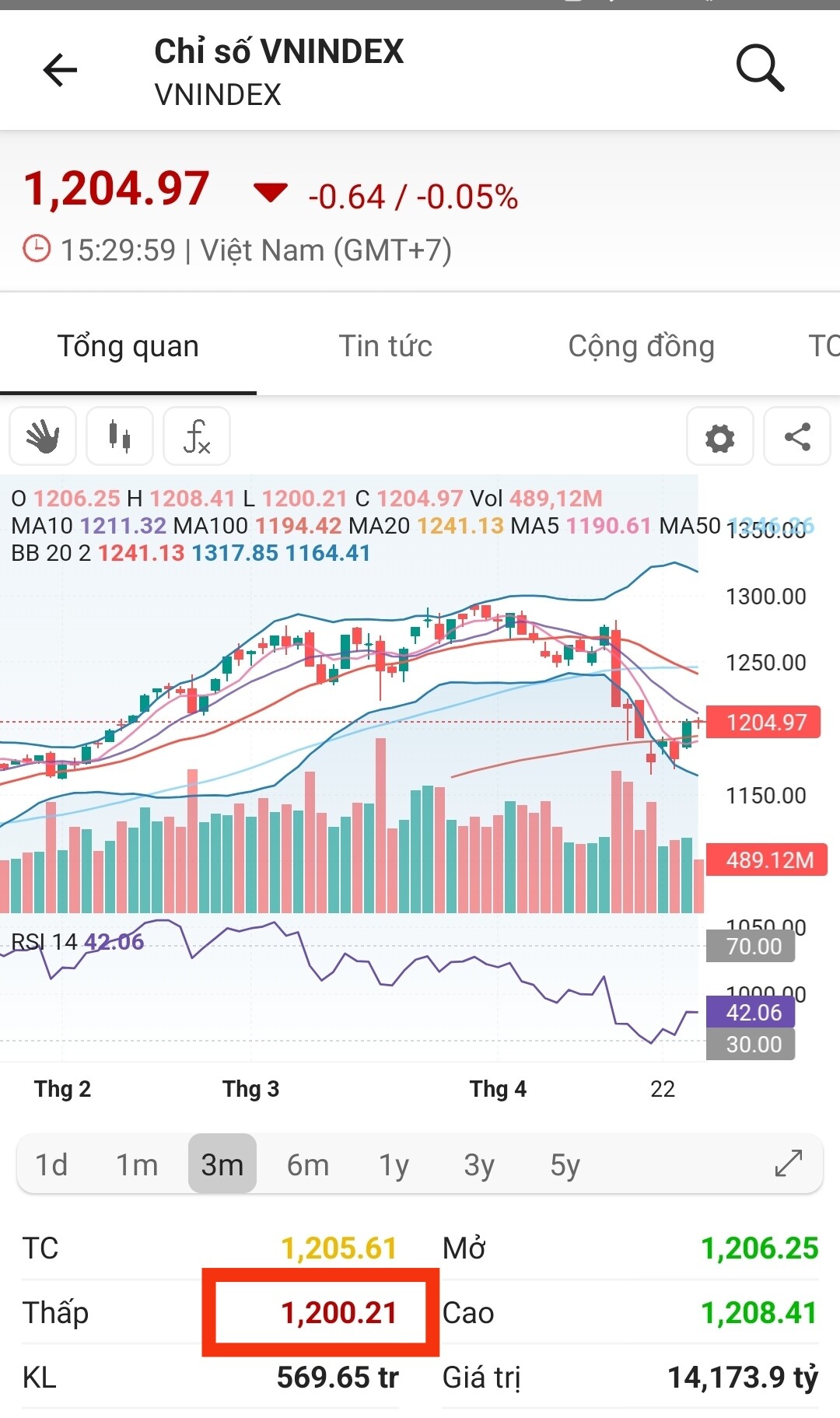Choose the 5y time range
The height and width of the screenshot is (1418, 840).
coord(565,1164)
